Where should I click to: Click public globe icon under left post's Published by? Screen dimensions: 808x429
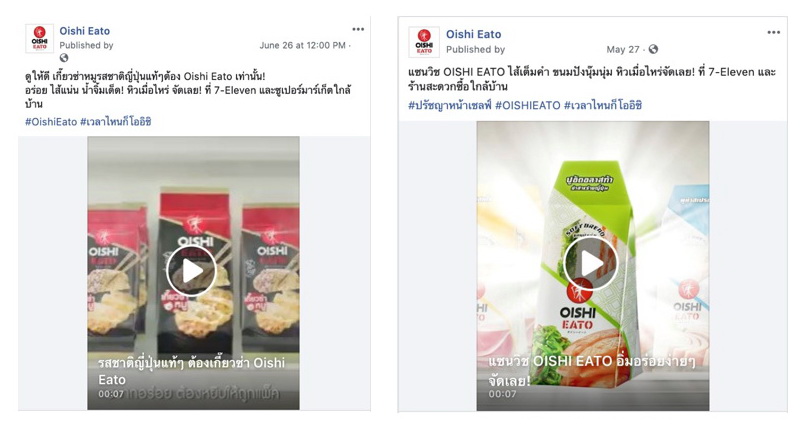[64, 58]
